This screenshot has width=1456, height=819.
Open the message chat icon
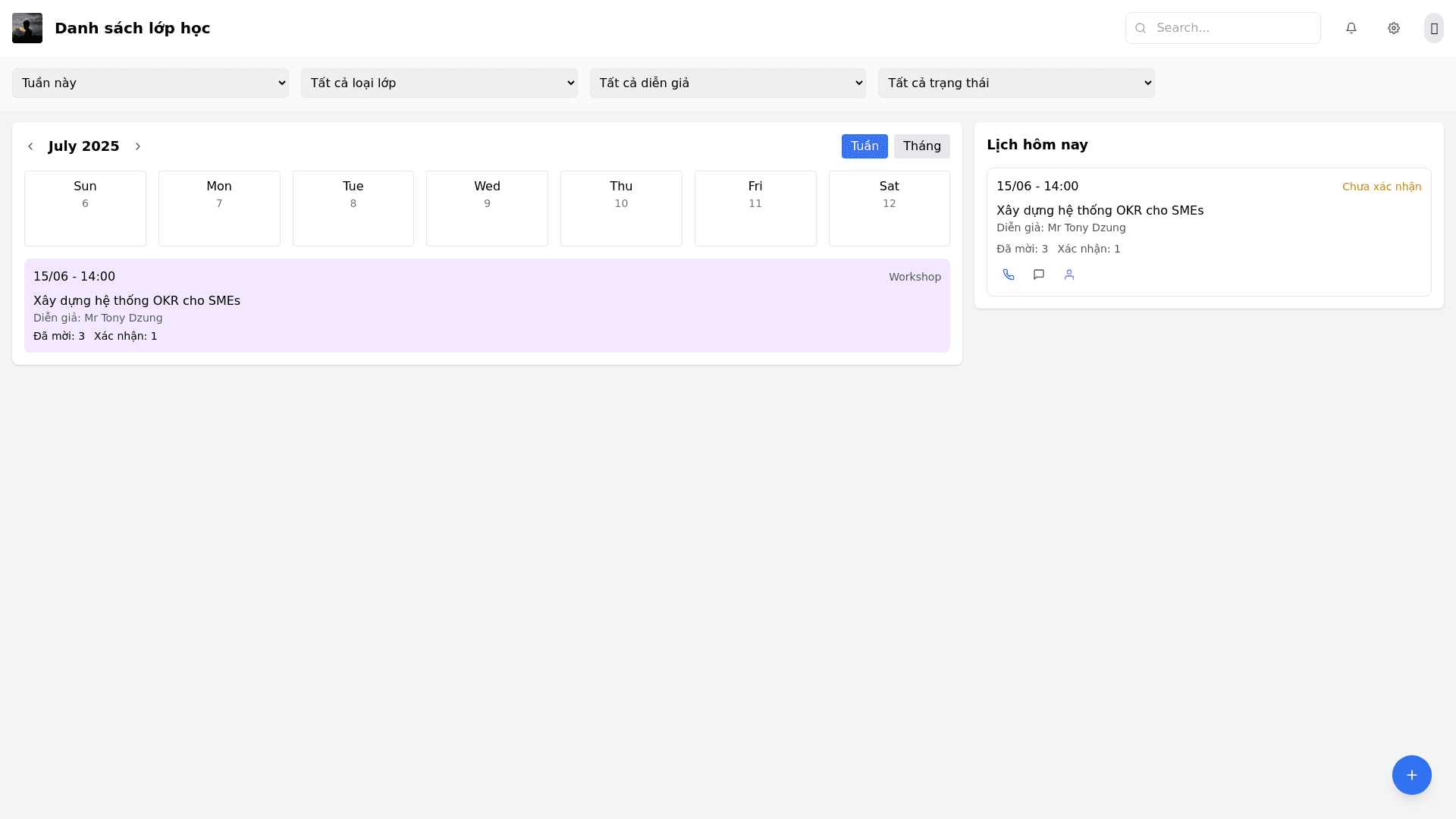(x=1039, y=275)
